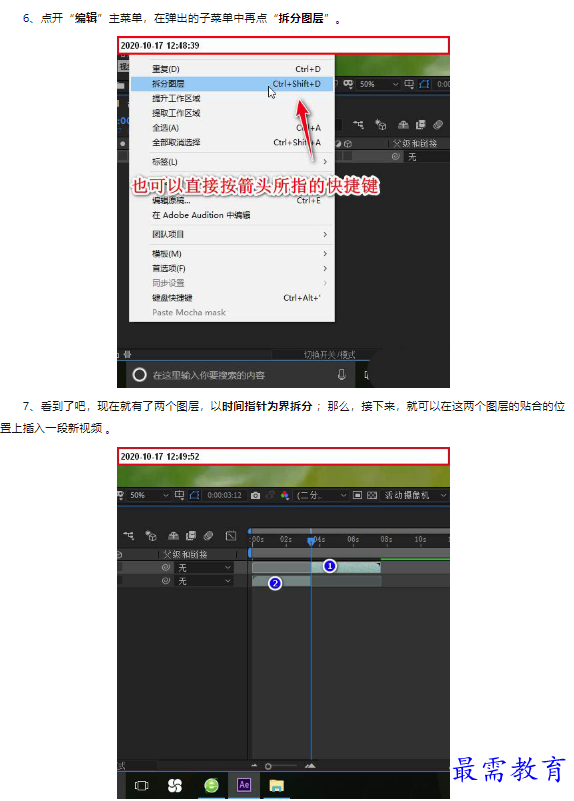The height and width of the screenshot is (801, 574).
Task: Open the 首选项(F) submenu
Action: click(232, 268)
